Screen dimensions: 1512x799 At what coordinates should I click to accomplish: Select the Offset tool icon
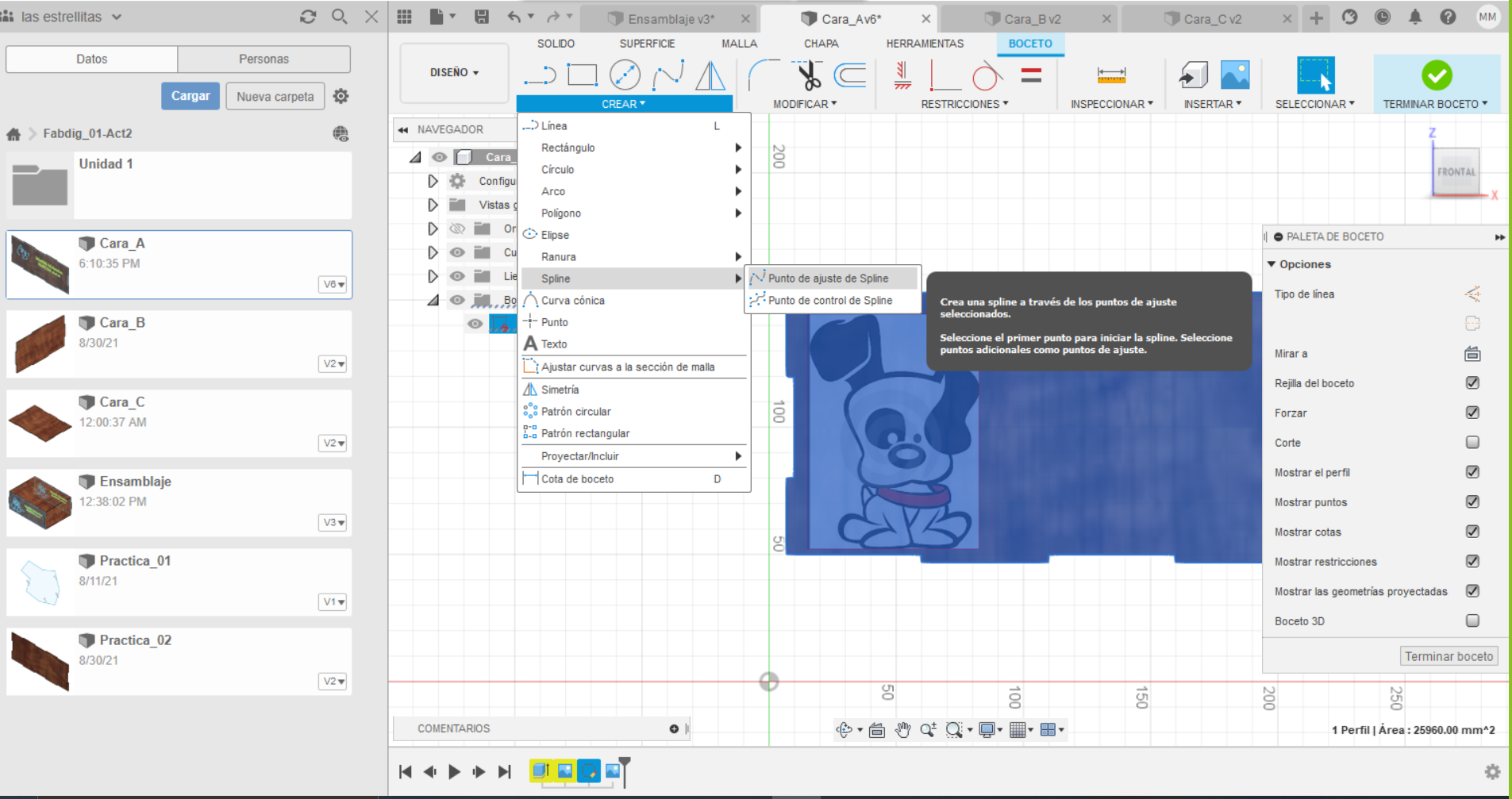pos(850,75)
